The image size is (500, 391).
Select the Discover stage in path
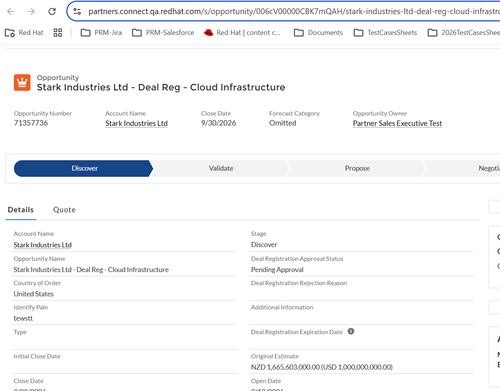coord(83,168)
